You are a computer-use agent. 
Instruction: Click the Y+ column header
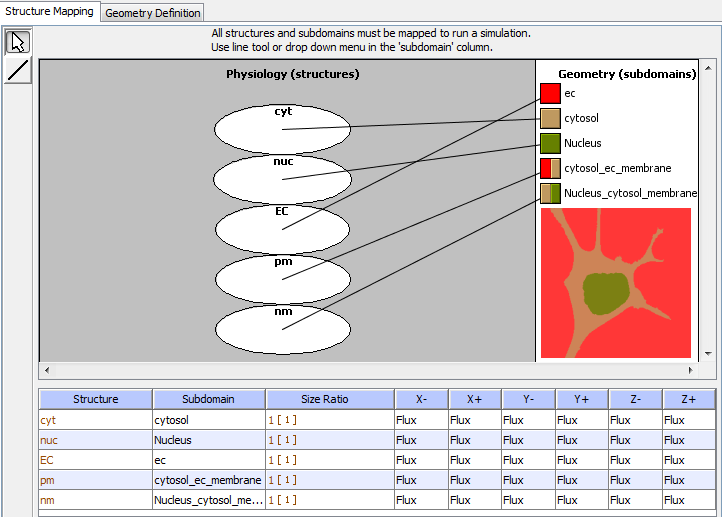(582, 399)
